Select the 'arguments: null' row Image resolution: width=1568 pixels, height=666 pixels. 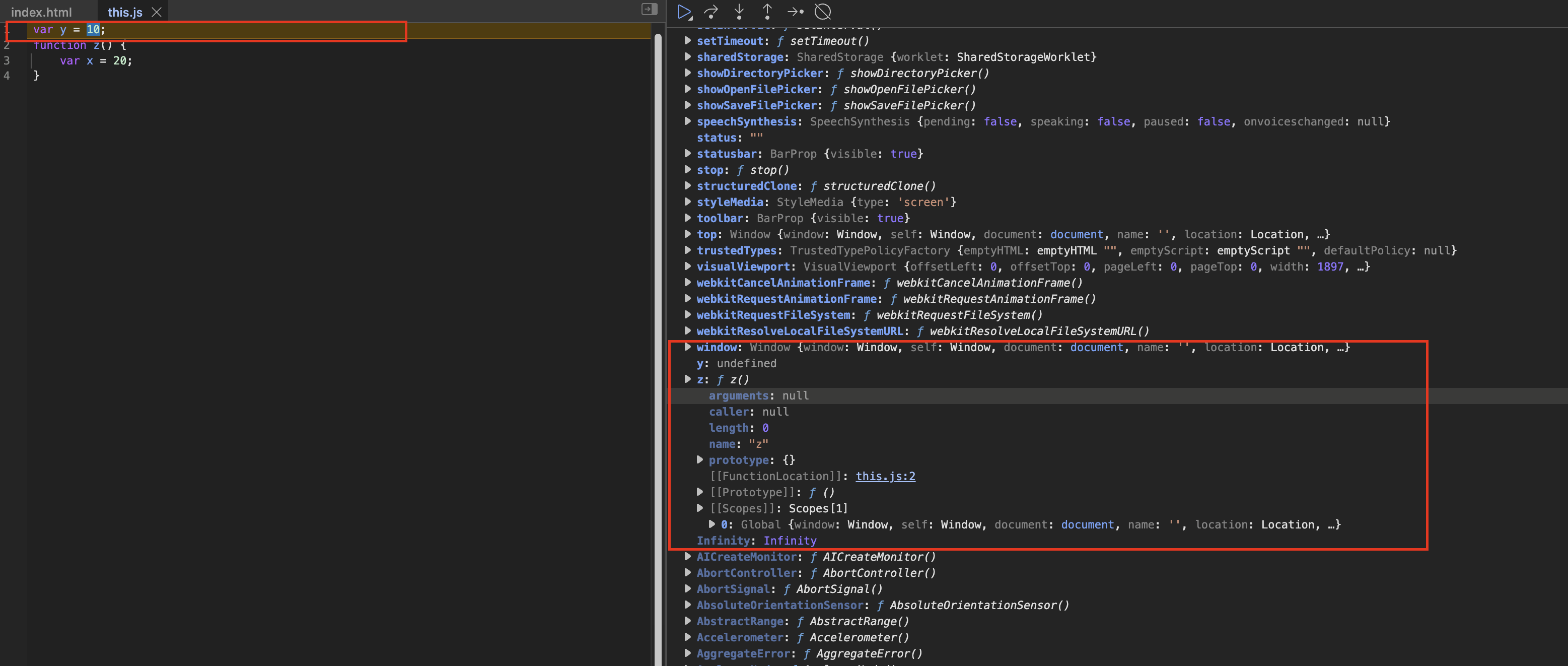(x=1117, y=395)
